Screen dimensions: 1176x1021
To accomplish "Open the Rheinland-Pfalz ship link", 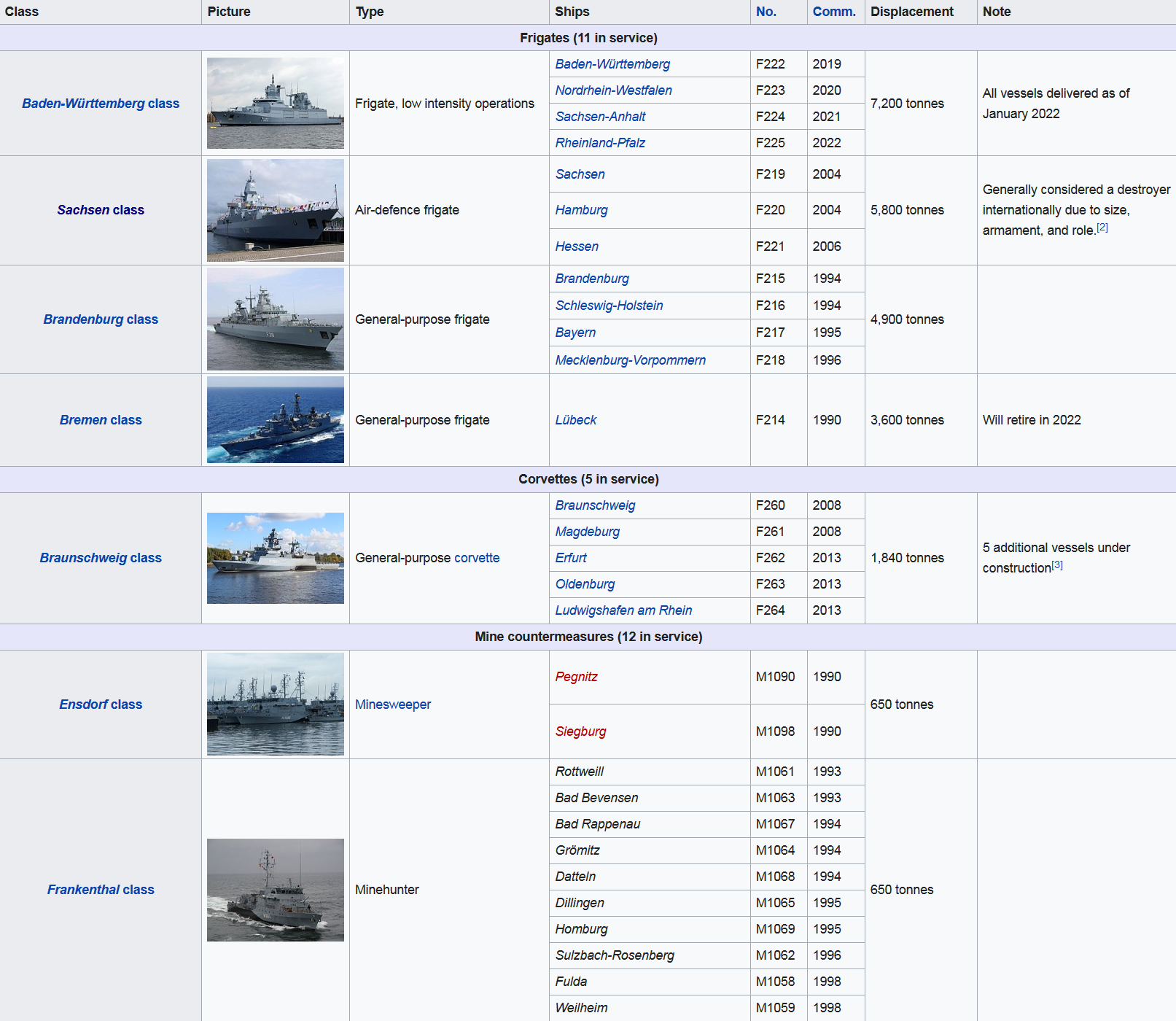I will point(600,143).
